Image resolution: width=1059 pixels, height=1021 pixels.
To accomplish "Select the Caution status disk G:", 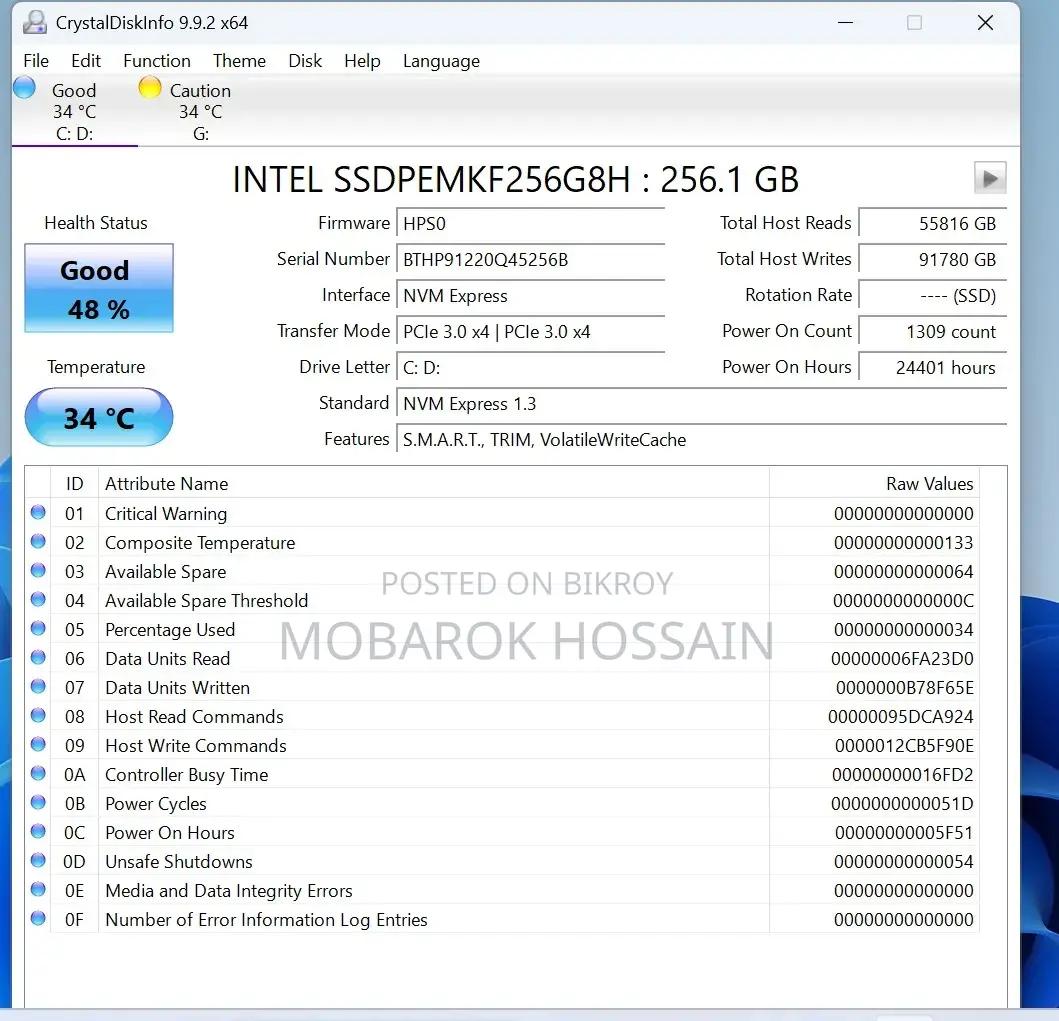I will [201, 112].
